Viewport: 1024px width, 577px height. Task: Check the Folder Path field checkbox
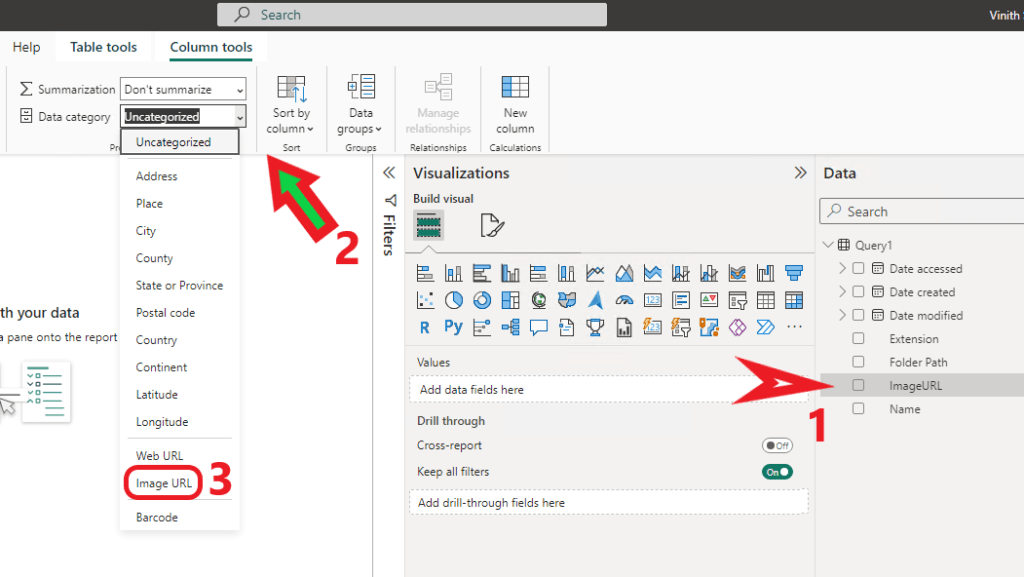point(858,362)
